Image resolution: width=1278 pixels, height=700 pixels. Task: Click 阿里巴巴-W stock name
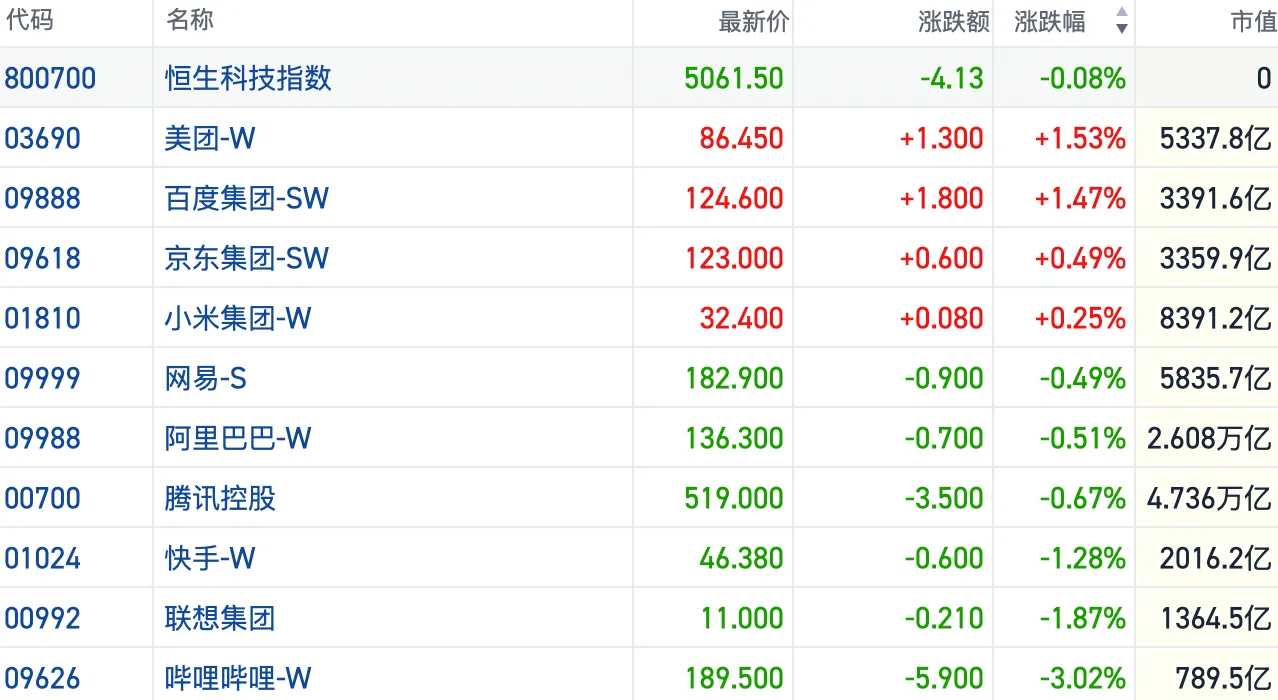click(x=238, y=438)
